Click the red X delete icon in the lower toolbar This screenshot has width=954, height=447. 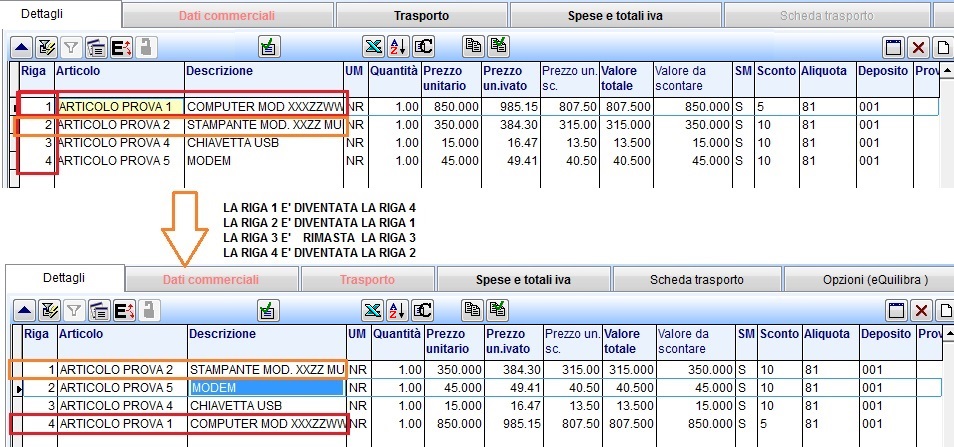click(x=921, y=310)
